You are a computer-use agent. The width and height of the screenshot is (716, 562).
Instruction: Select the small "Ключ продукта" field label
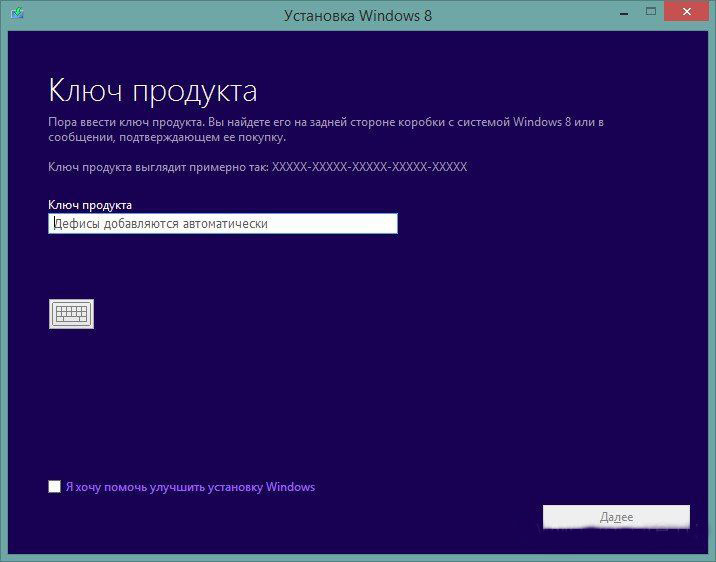coord(90,204)
